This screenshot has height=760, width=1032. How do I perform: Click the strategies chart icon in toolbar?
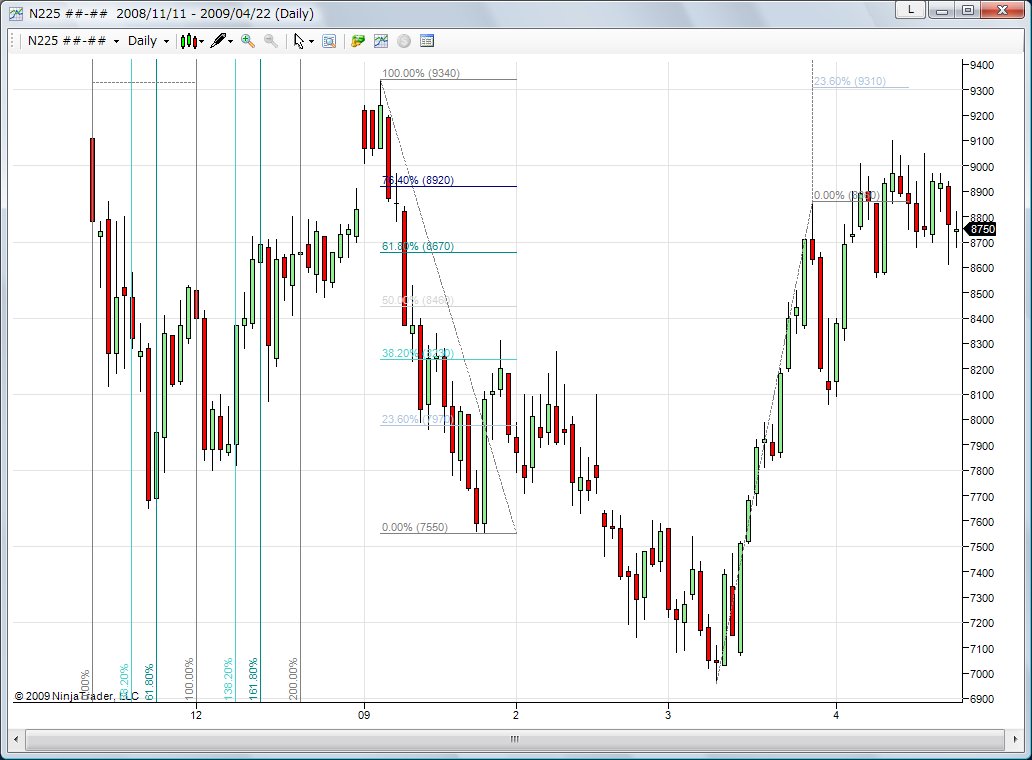[x=381, y=41]
